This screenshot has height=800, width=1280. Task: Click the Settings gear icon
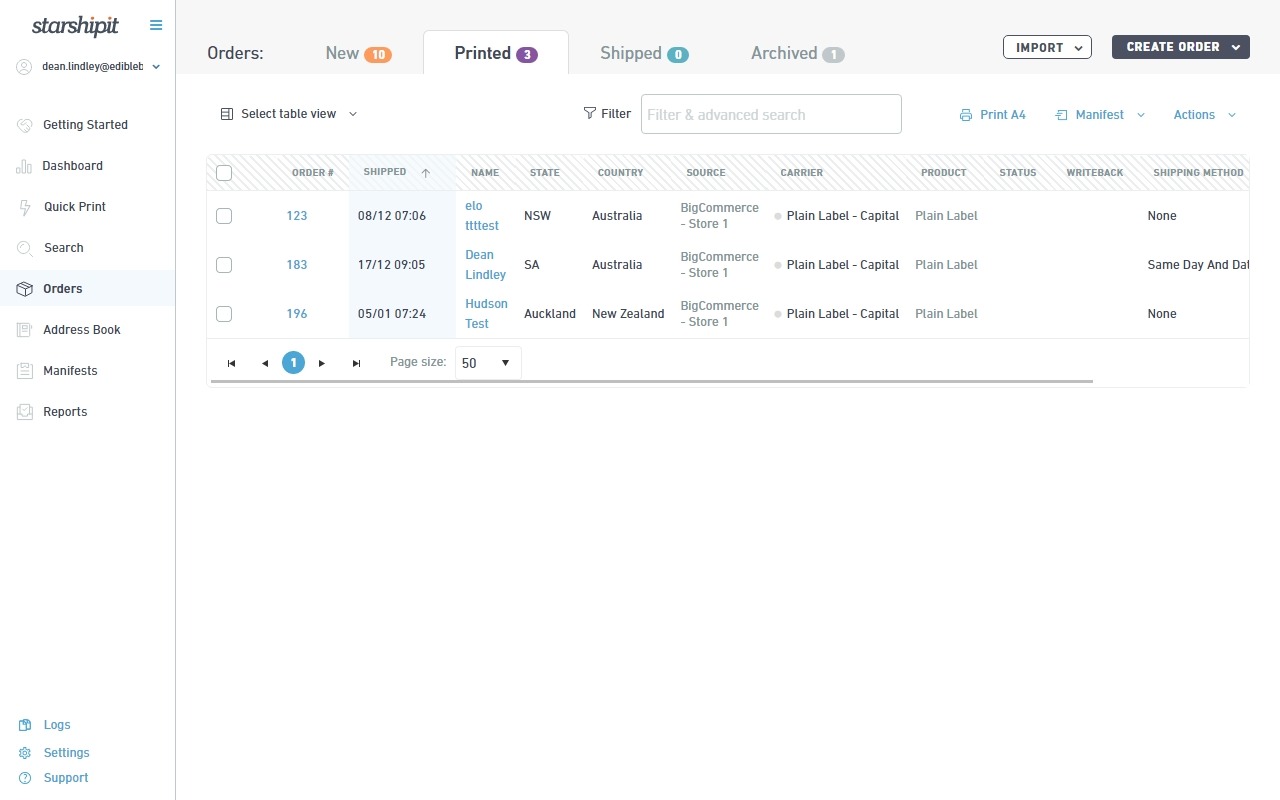tap(25, 753)
